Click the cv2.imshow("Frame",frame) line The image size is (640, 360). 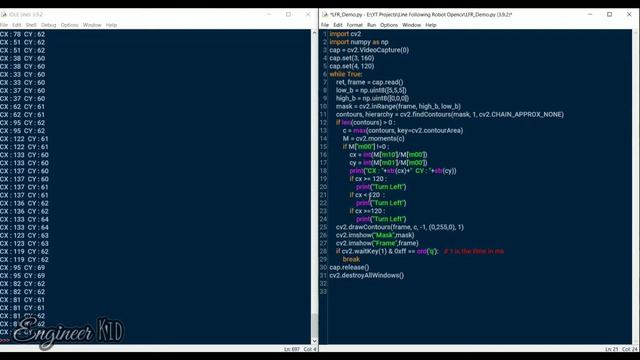377,243
